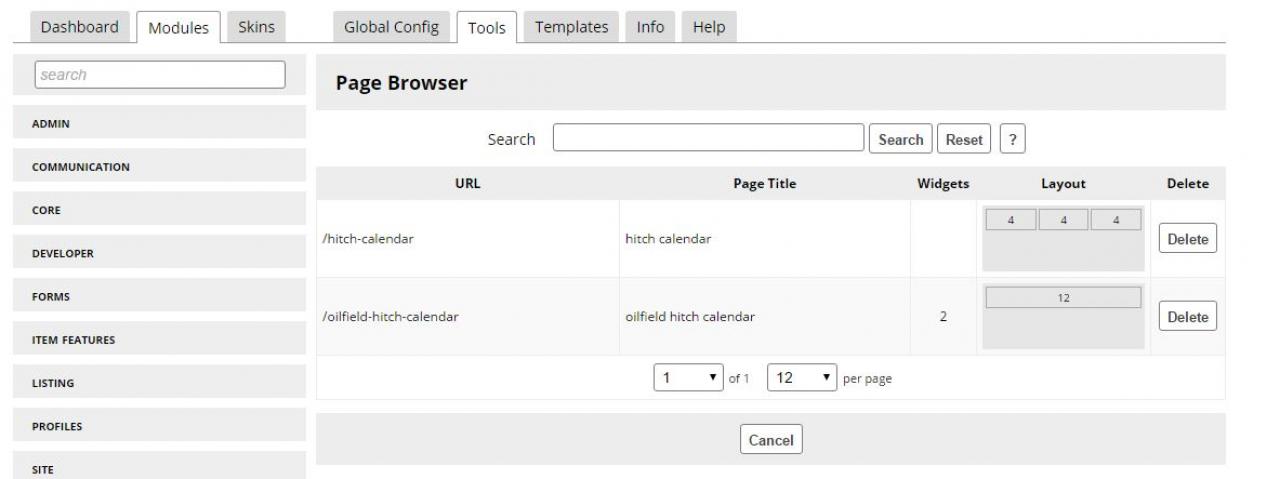Open the /oilfield-hitch-calendar URL entry
Screen dimensions: 1280x479
(390, 317)
